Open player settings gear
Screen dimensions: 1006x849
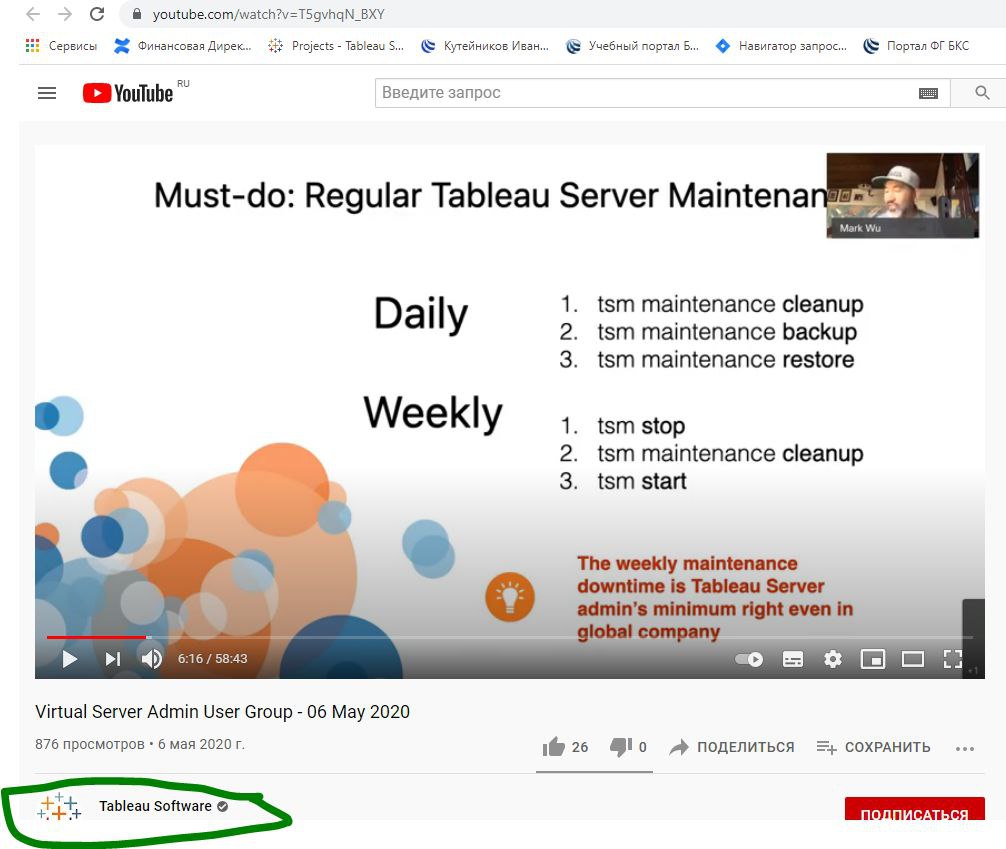point(833,659)
